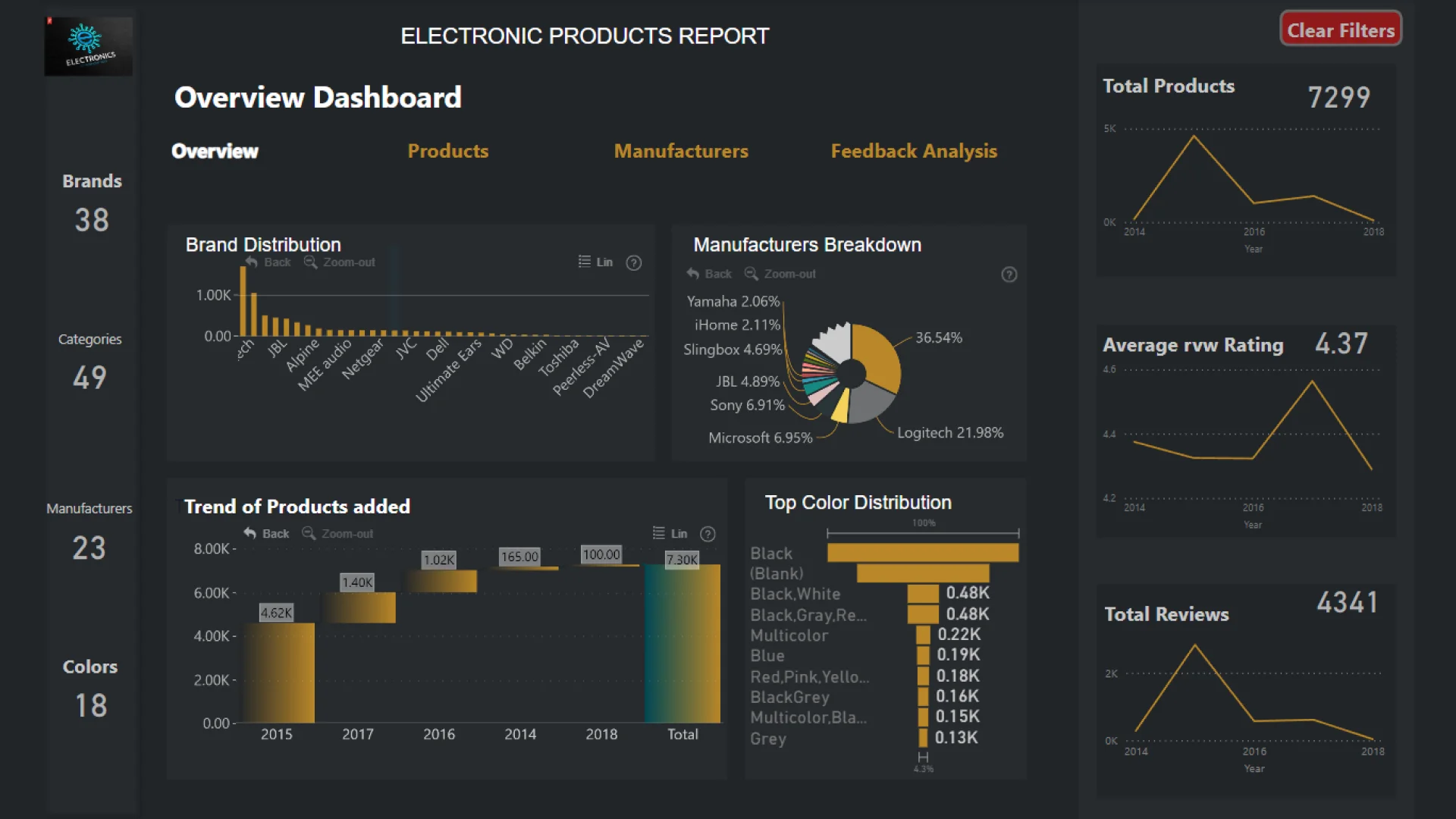The width and height of the screenshot is (1456, 819).
Task: Click Zoom-out magnifier in Trend of Products chart
Action: point(309,533)
